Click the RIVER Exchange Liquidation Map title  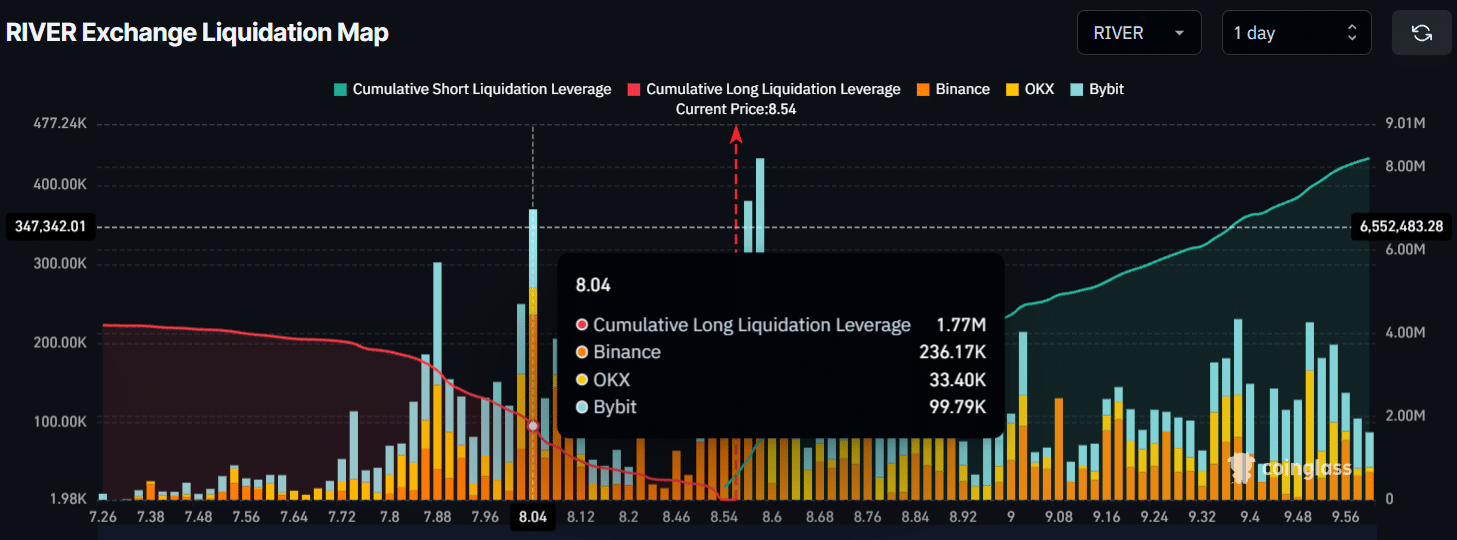[x=197, y=33]
